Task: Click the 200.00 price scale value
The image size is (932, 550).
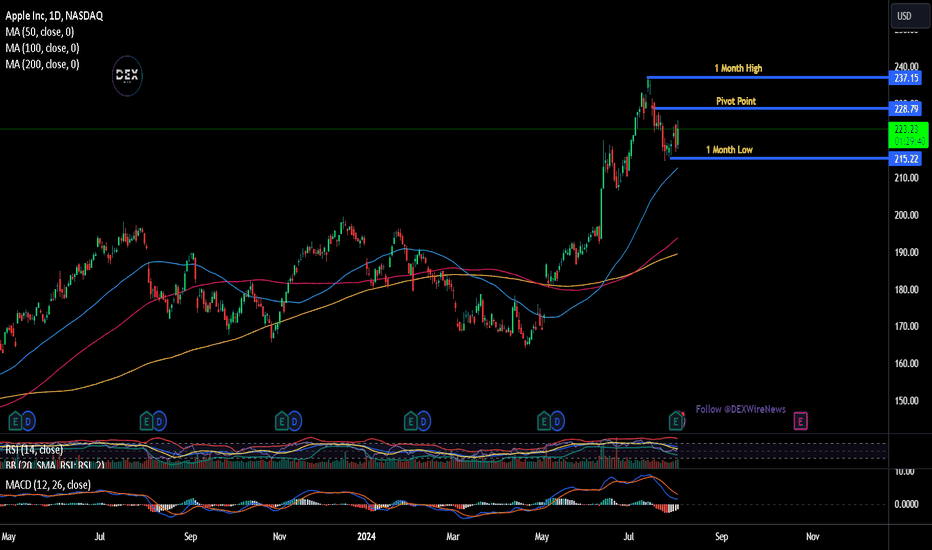Action: 906,215
